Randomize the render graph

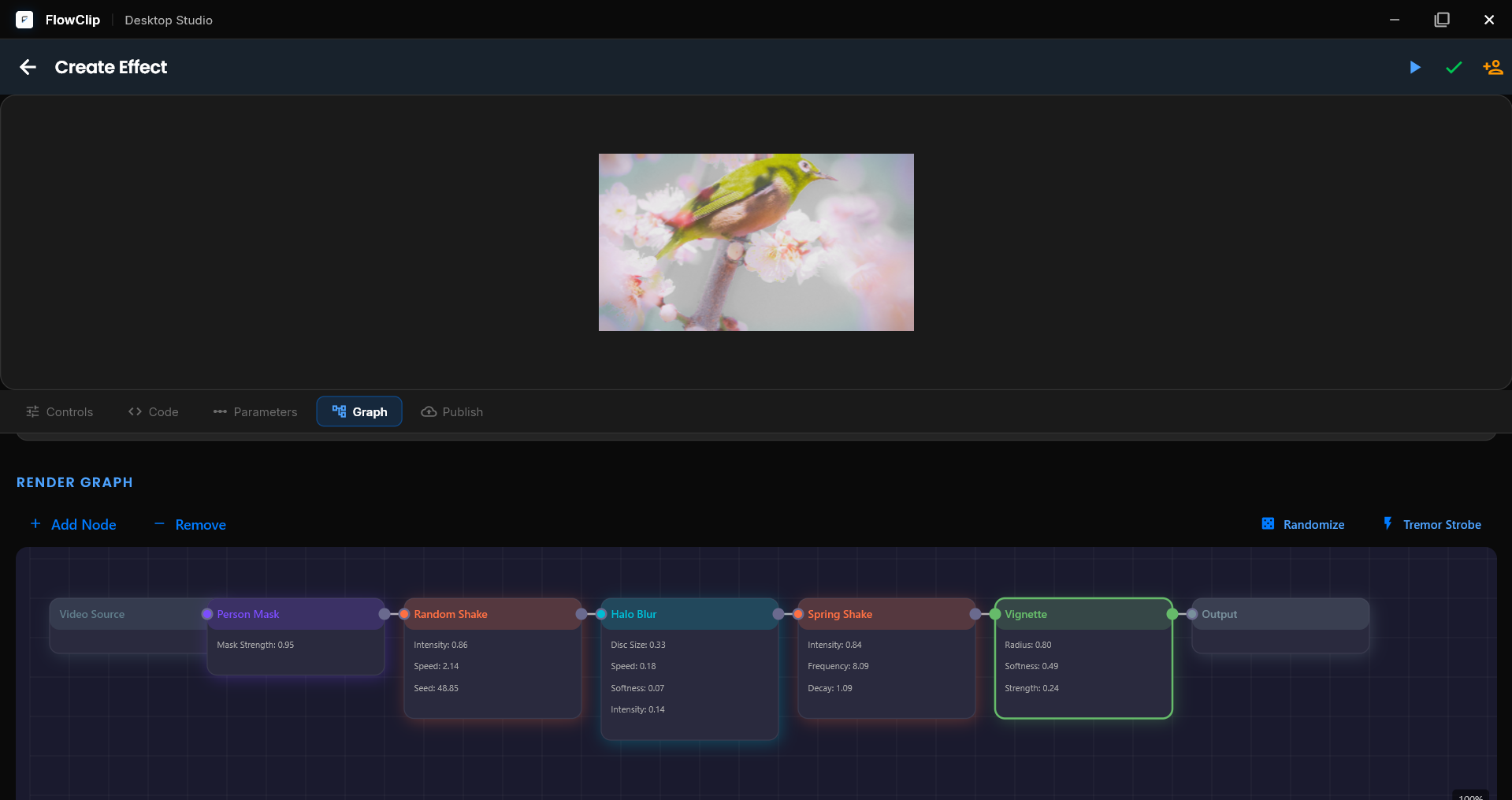[x=1303, y=524]
